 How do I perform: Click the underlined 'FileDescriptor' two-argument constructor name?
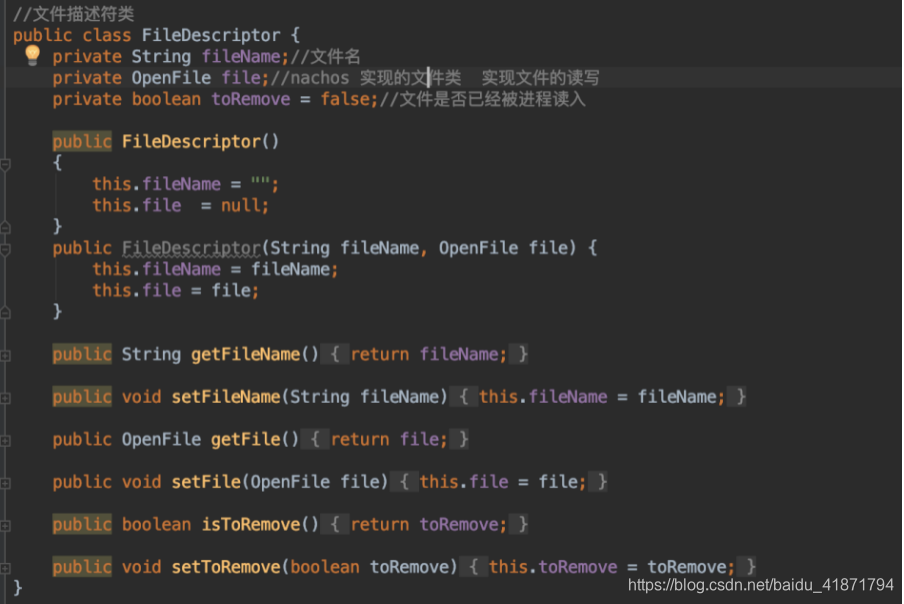coord(191,248)
